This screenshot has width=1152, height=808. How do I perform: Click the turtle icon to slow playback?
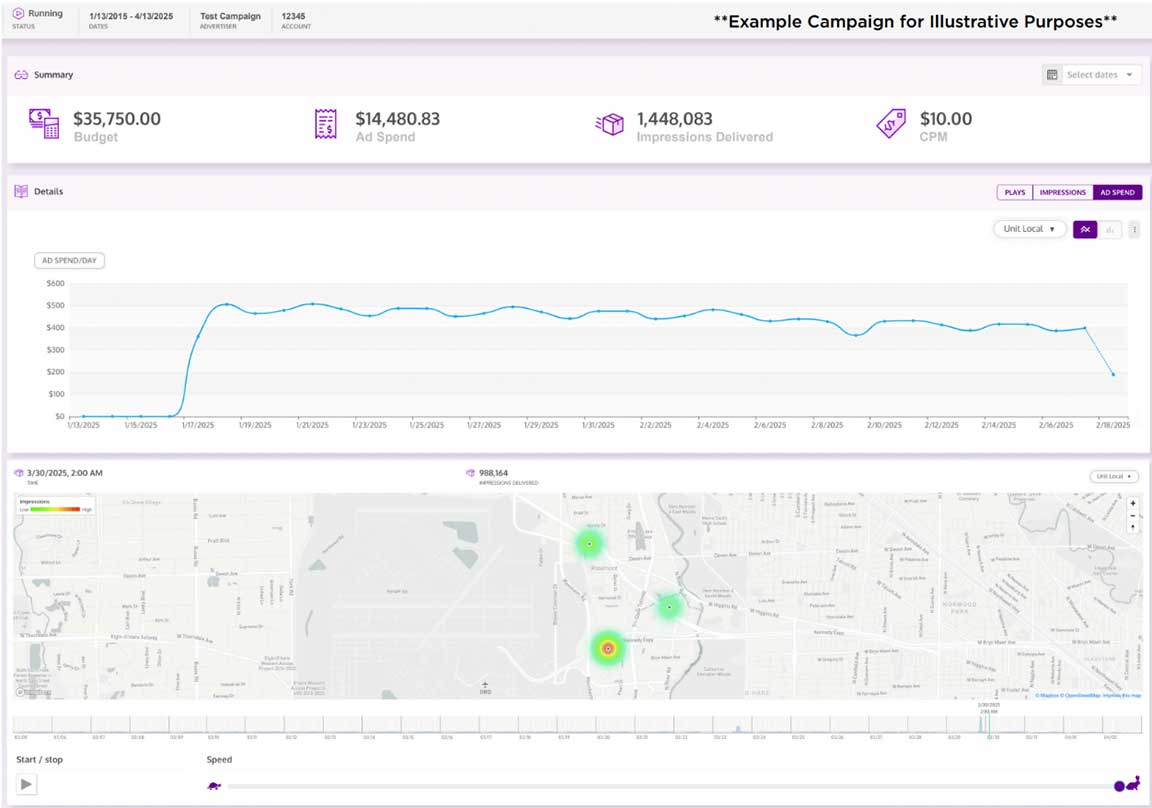coord(213,785)
